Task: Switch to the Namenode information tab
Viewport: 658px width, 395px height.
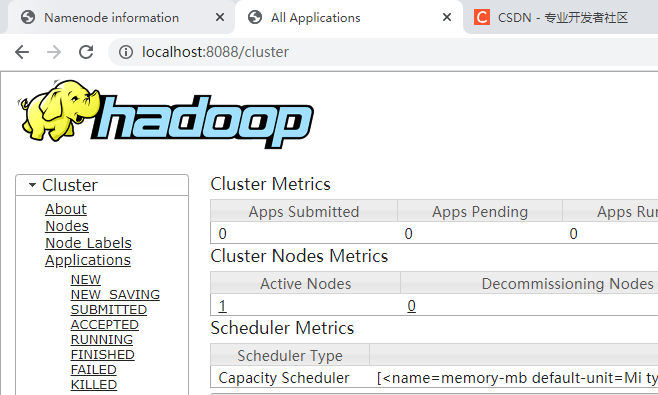Action: (121, 17)
